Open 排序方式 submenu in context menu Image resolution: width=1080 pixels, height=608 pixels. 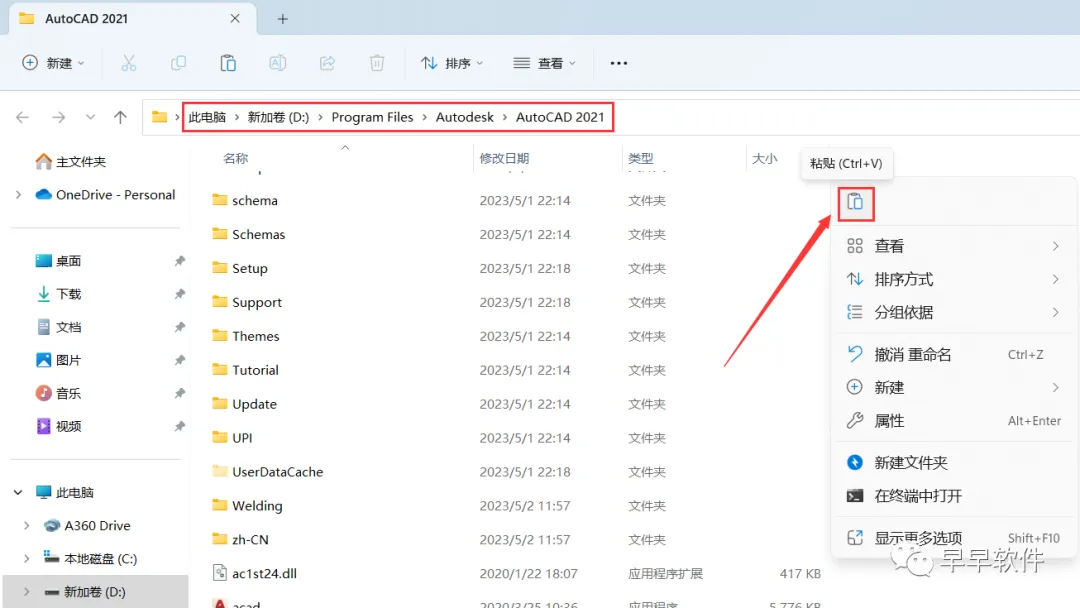(x=953, y=279)
